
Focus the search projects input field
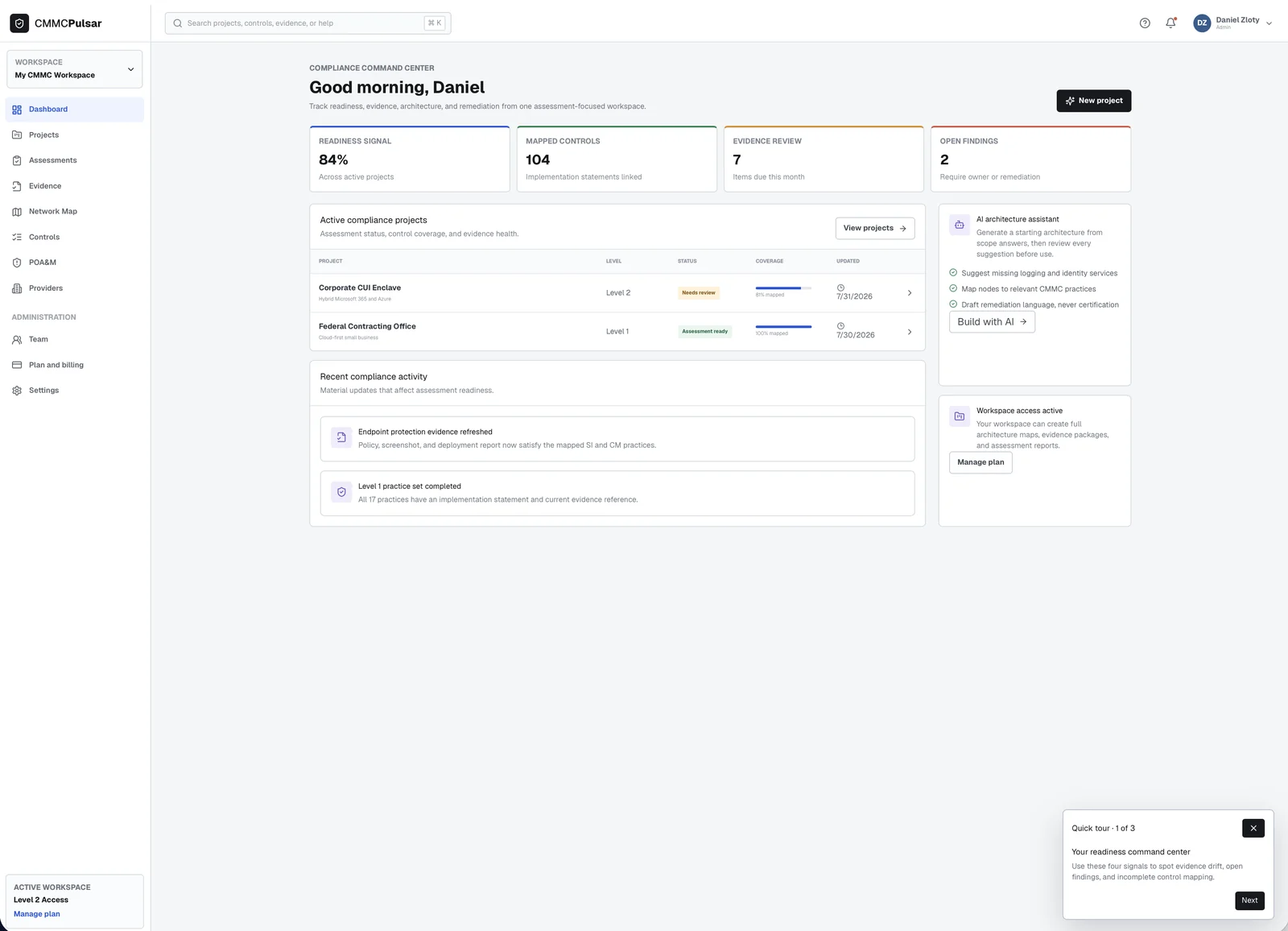pyautogui.click(x=308, y=23)
